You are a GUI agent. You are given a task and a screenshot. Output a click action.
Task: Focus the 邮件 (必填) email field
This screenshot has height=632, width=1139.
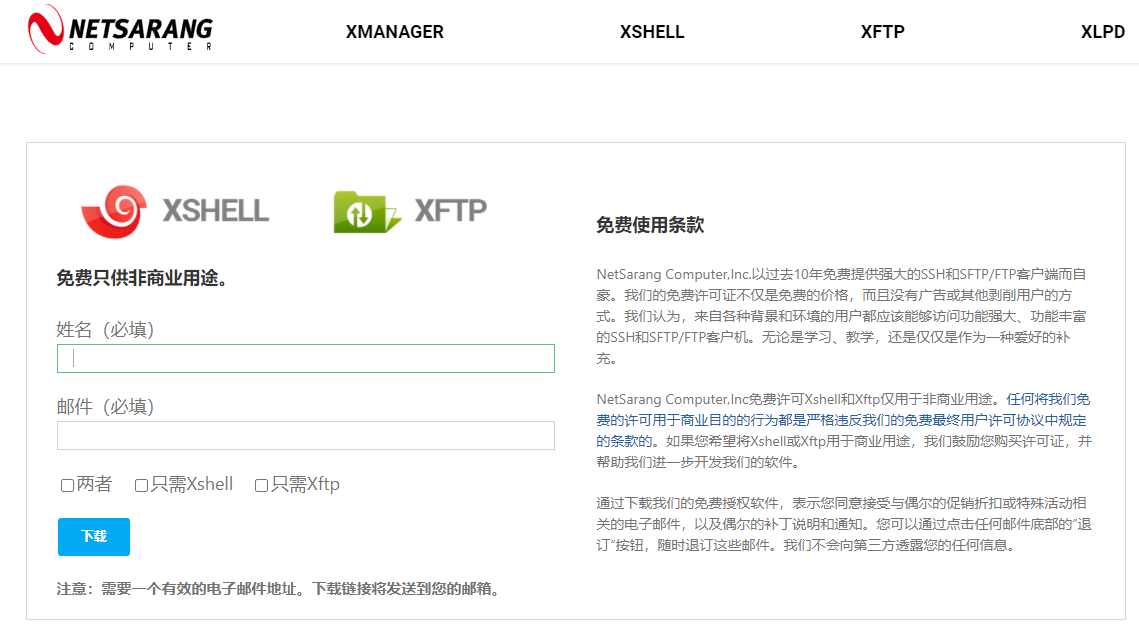pos(306,435)
